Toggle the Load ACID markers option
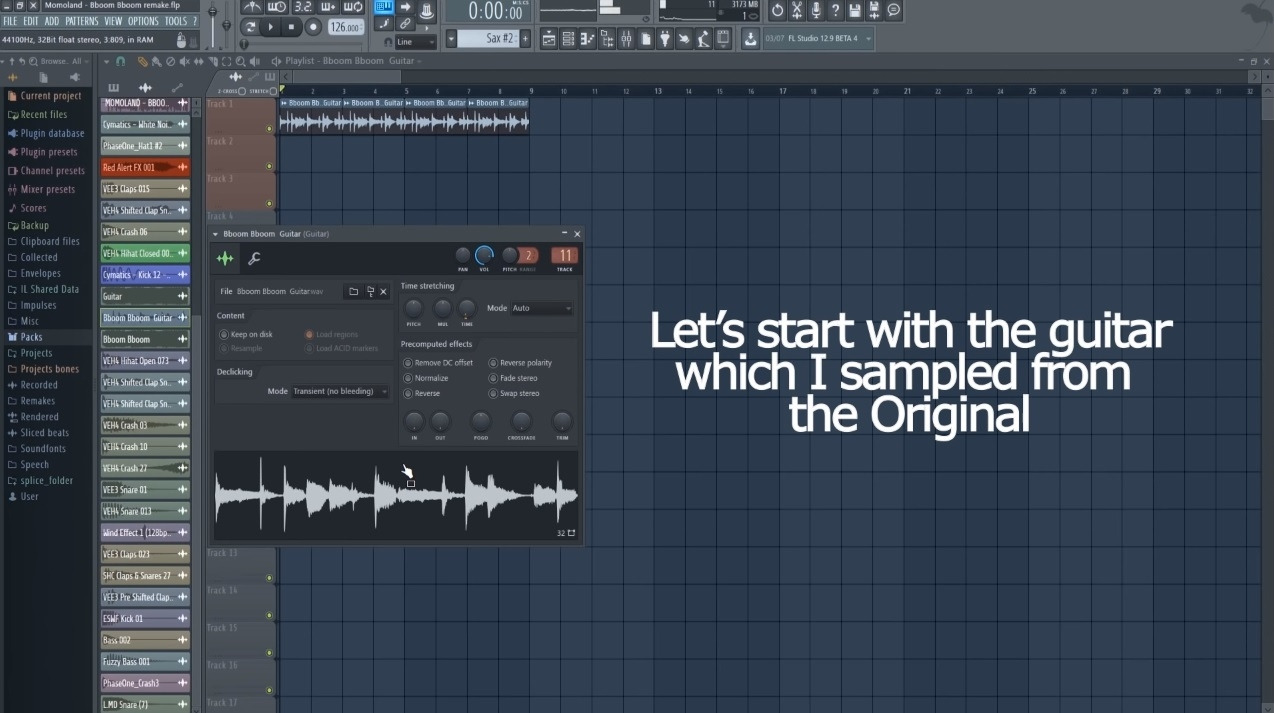1274x713 pixels. 342,348
